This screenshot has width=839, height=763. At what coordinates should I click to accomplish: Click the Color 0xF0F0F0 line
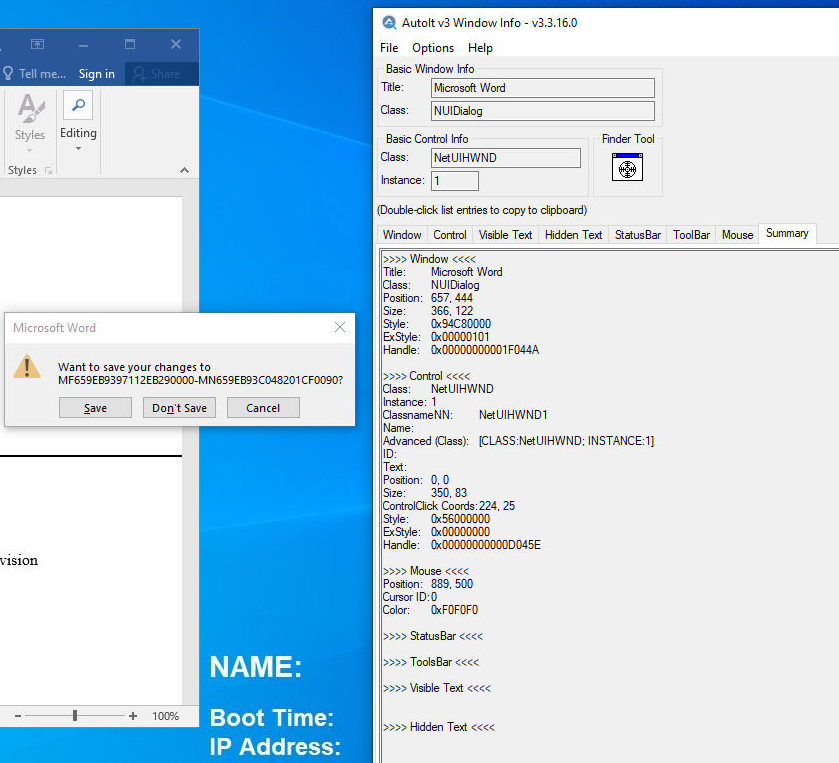pos(430,610)
